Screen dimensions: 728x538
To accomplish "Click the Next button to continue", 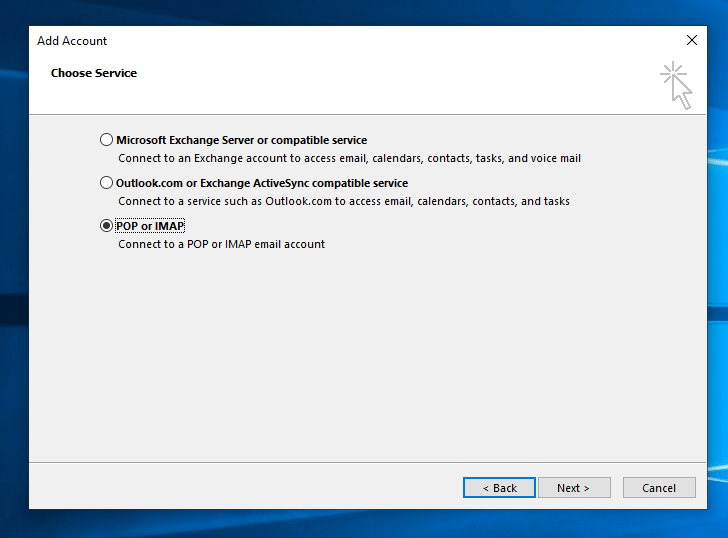I will click(x=573, y=488).
